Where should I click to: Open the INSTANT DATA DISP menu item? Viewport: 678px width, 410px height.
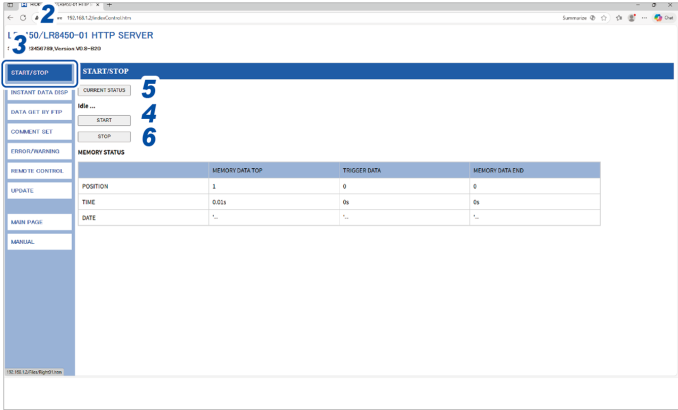[x=38, y=92]
